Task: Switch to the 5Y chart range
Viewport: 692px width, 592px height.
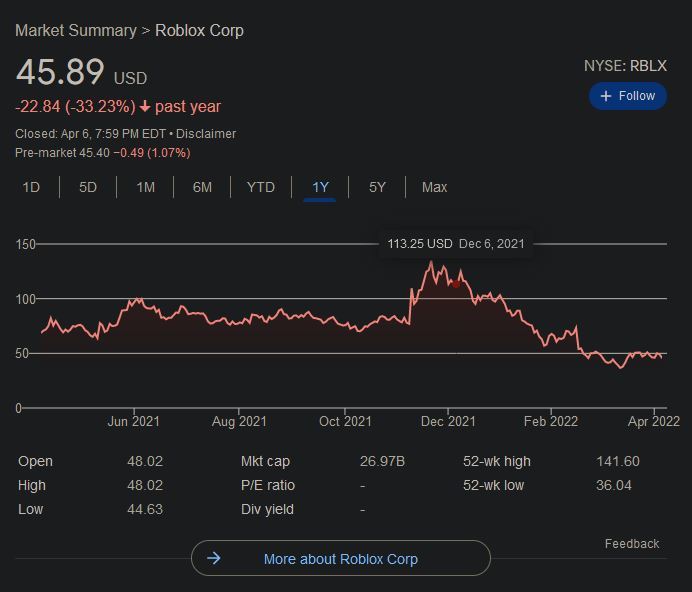Action: (x=377, y=187)
